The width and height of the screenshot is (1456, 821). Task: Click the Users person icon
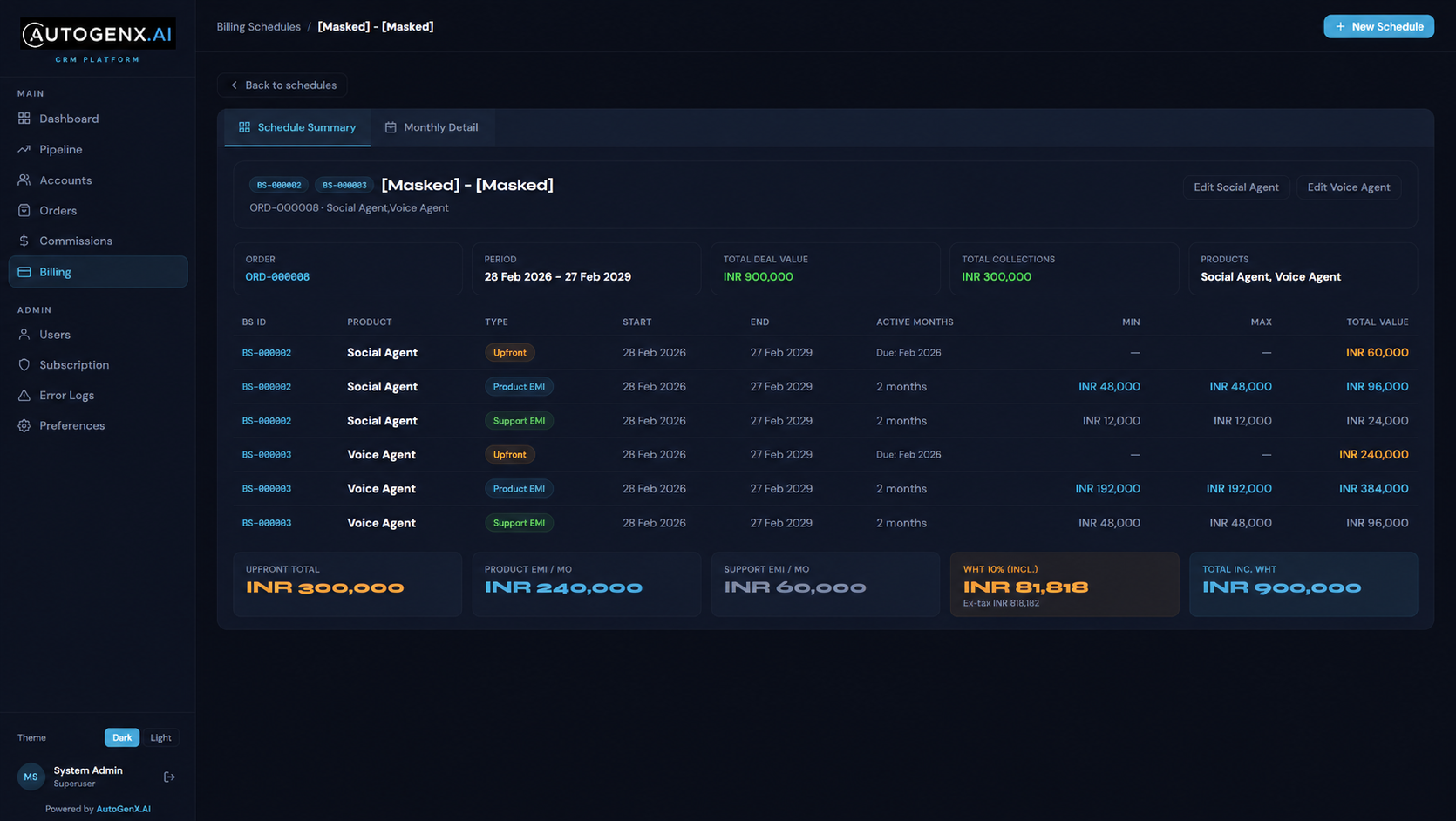(24, 334)
